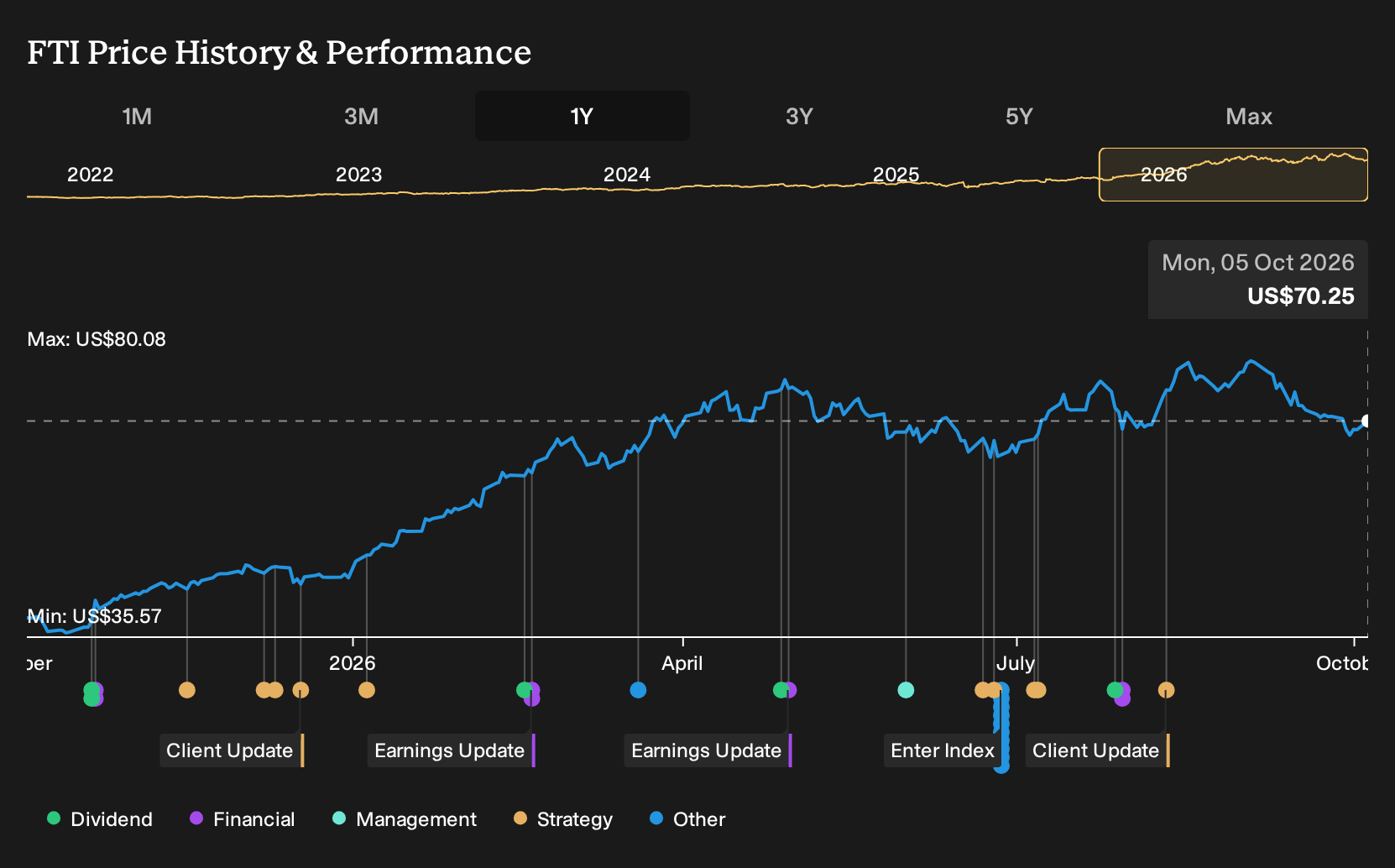Click the stacked blue markers beside Enter Index
The height and width of the screenshot is (868, 1395).
pyautogui.click(x=1001, y=727)
